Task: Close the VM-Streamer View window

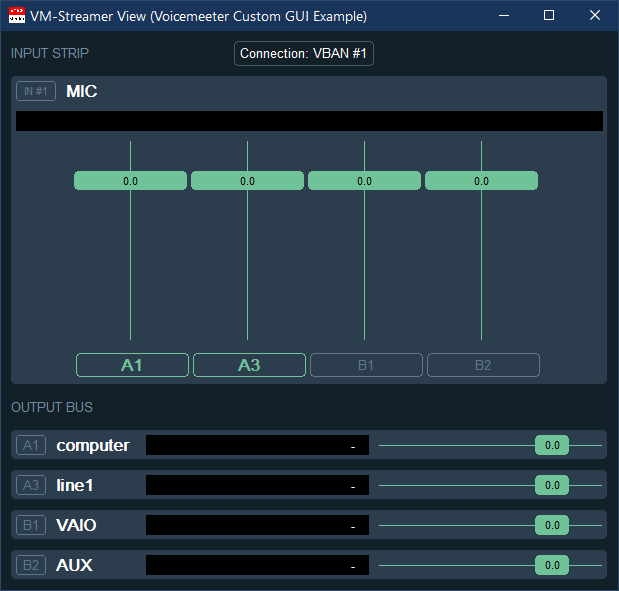Action: [x=595, y=16]
